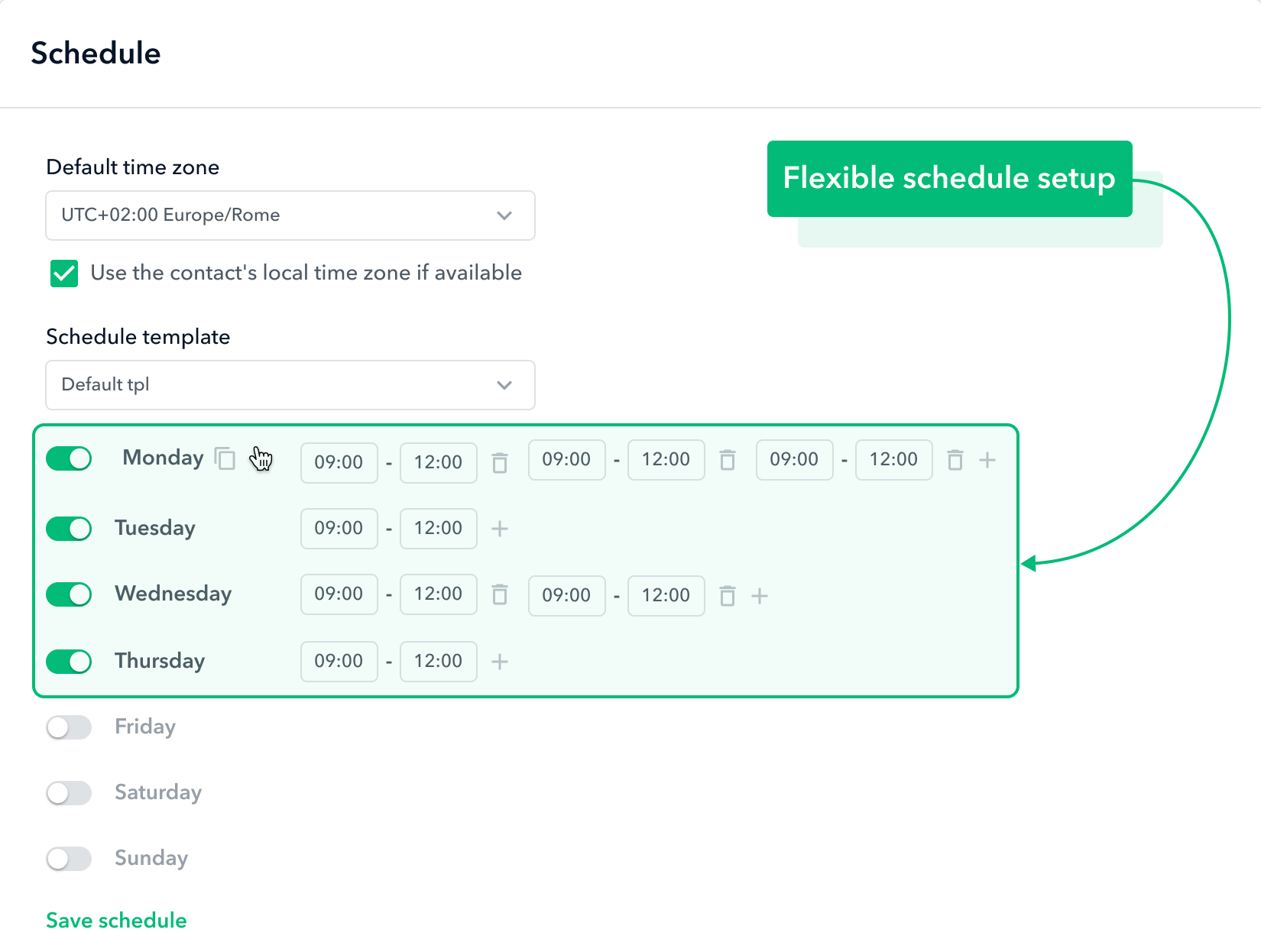Image resolution: width=1261 pixels, height=952 pixels.
Task: Delete Monday's first time slot
Action: pos(500,462)
